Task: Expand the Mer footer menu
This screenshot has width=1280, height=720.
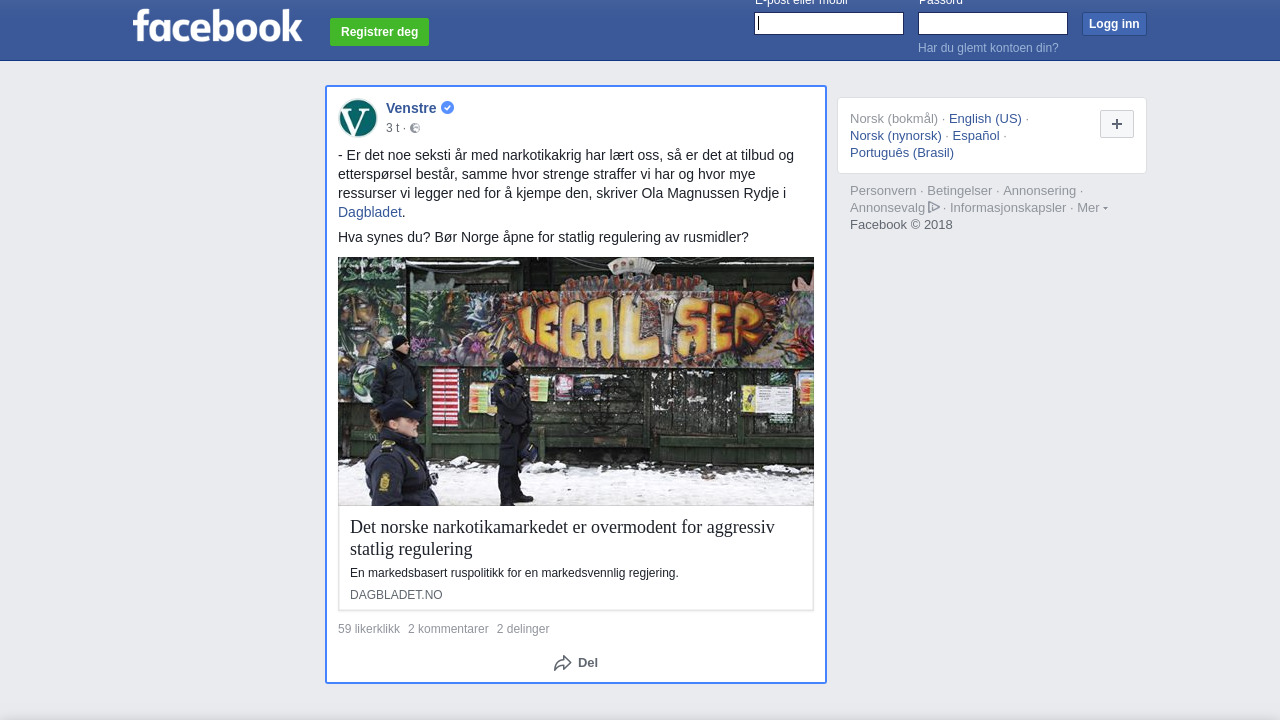Action: pos(1092,207)
